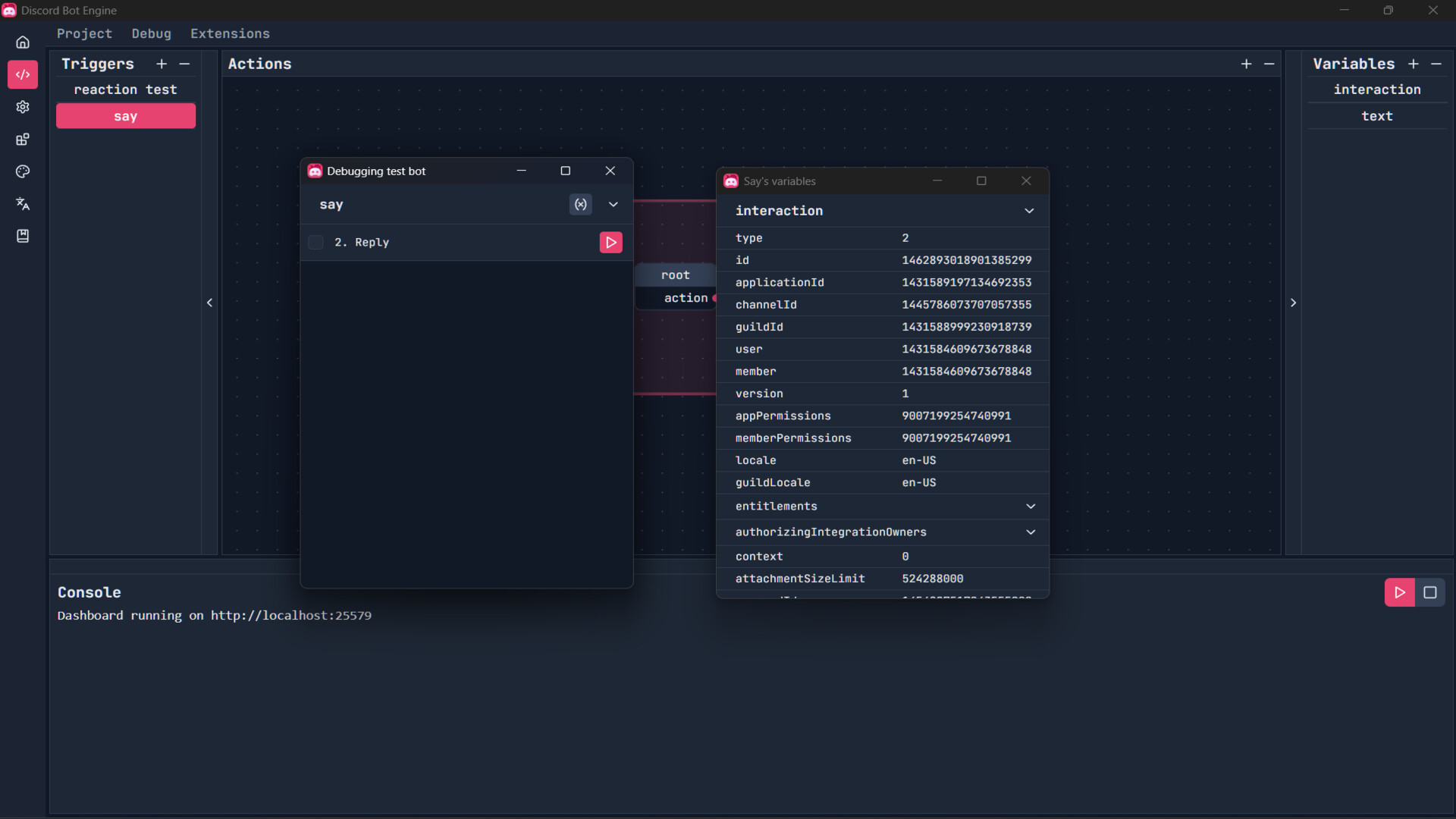Open the Debug menu
Viewport: 1456px width, 819px height.
[x=151, y=33]
